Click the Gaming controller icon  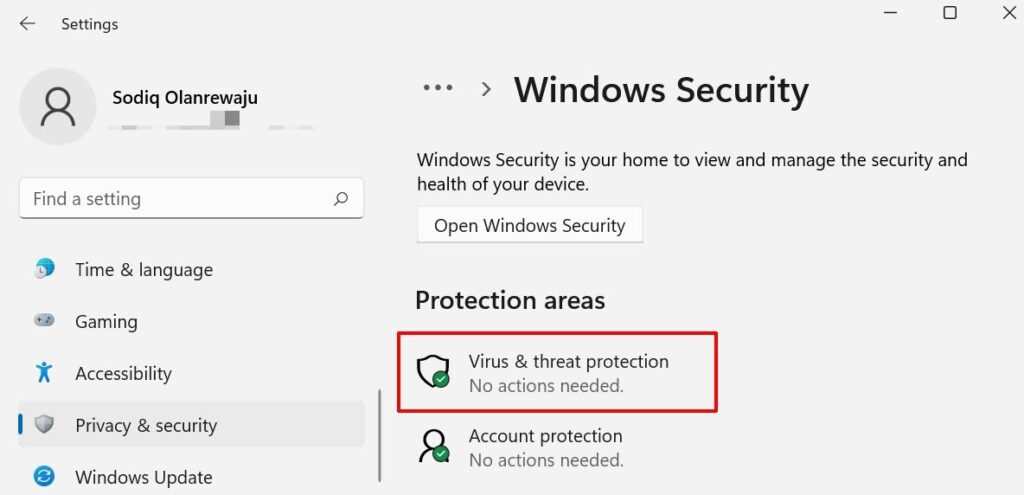point(44,321)
